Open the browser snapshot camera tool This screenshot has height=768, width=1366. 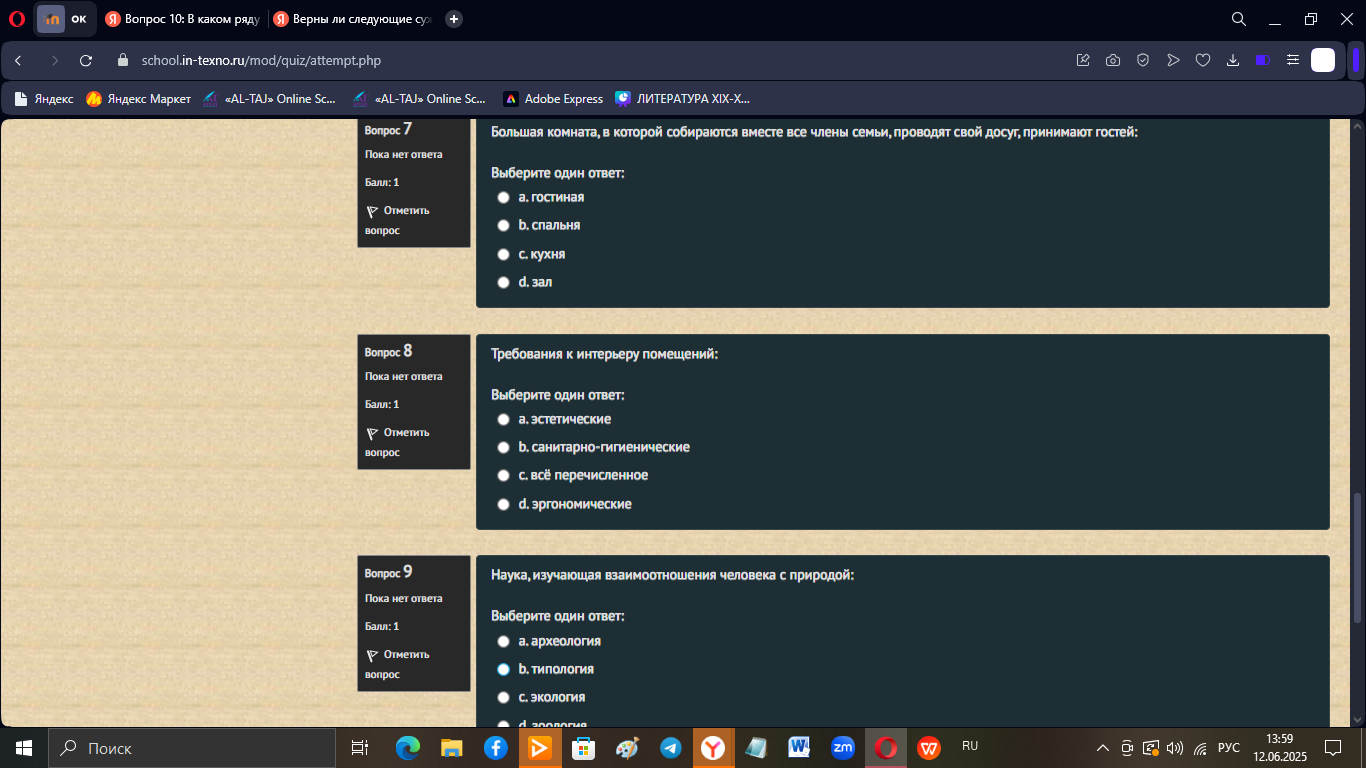pos(1113,60)
